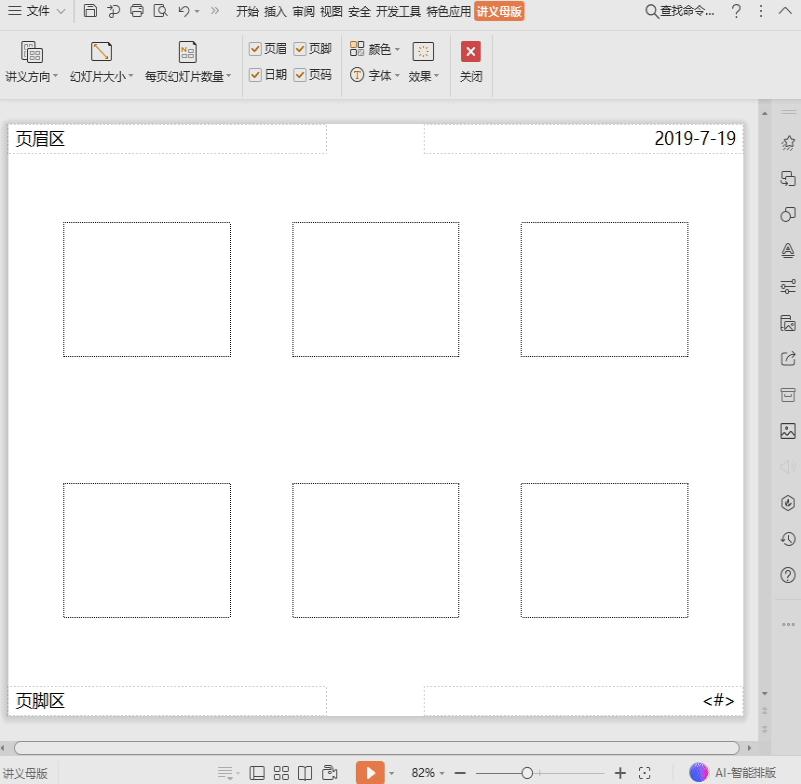Image resolution: width=801 pixels, height=784 pixels.
Task: Click the overlapping squares icon in sidebar
Action: (x=788, y=178)
